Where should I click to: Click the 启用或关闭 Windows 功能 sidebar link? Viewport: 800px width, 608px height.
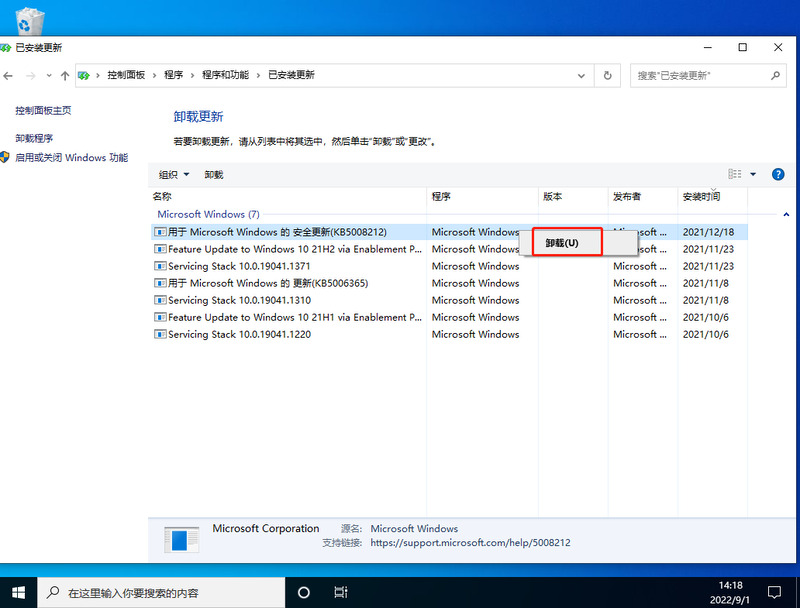tap(68, 157)
